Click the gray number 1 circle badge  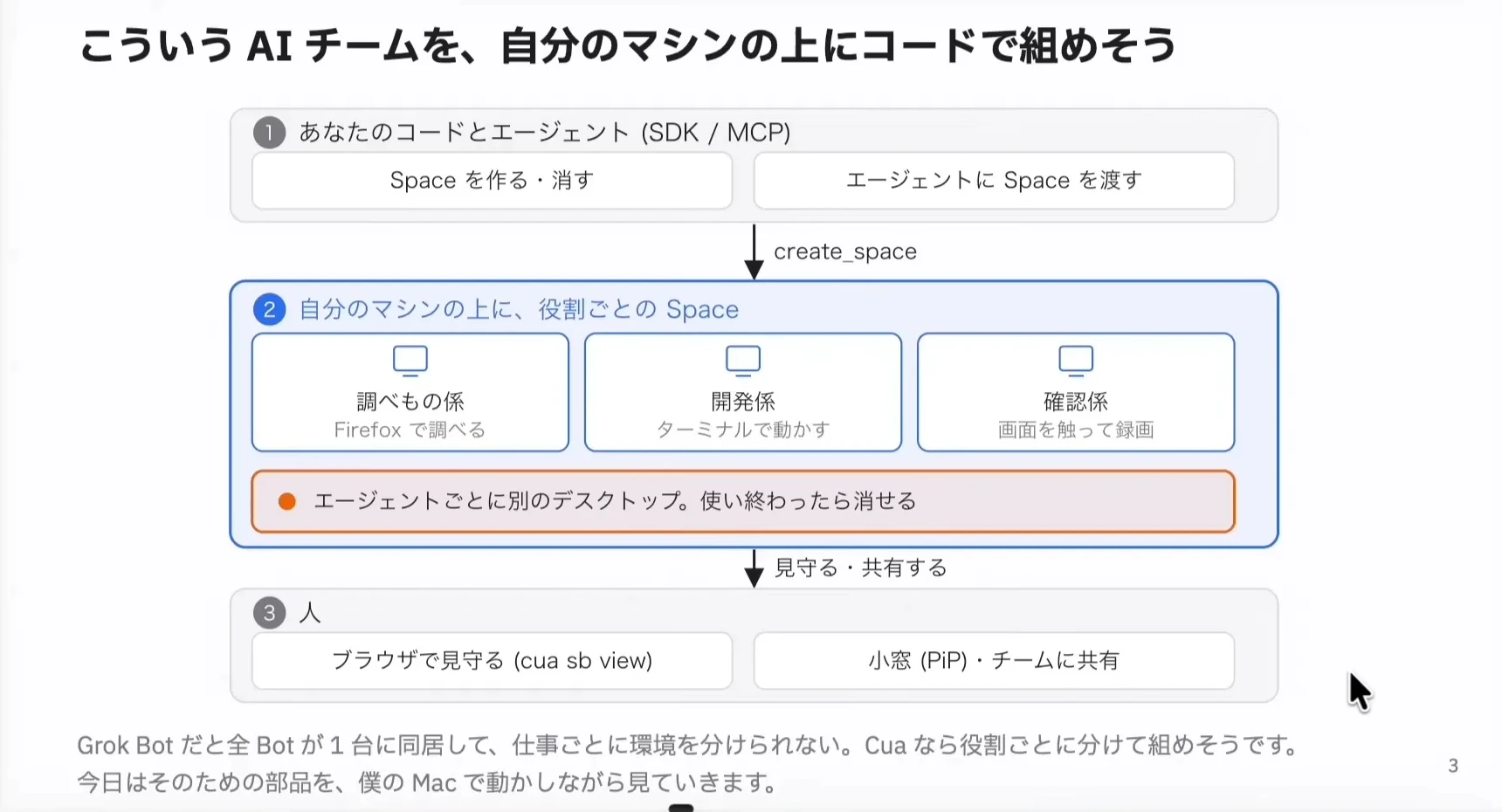tap(269, 133)
